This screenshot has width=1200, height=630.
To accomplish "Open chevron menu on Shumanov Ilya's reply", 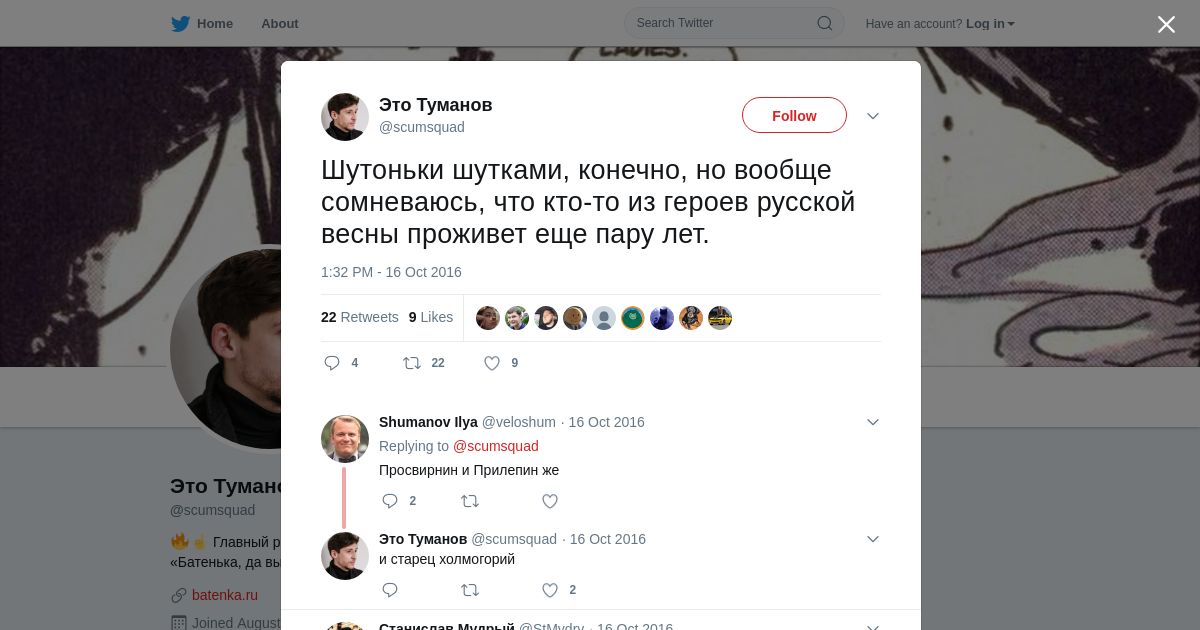I will tap(873, 422).
